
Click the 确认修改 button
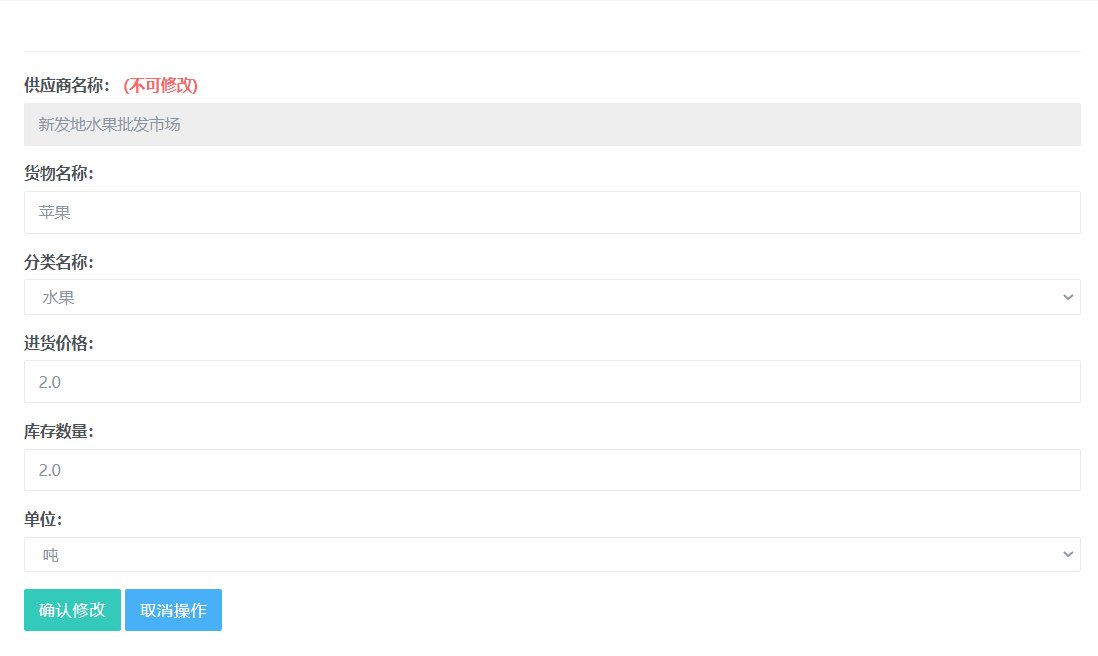72,610
